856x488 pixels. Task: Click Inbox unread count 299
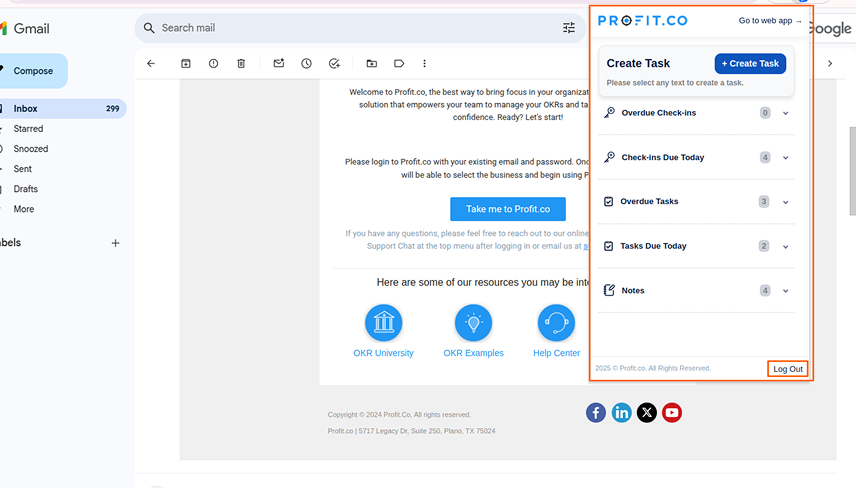tap(112, 109)
